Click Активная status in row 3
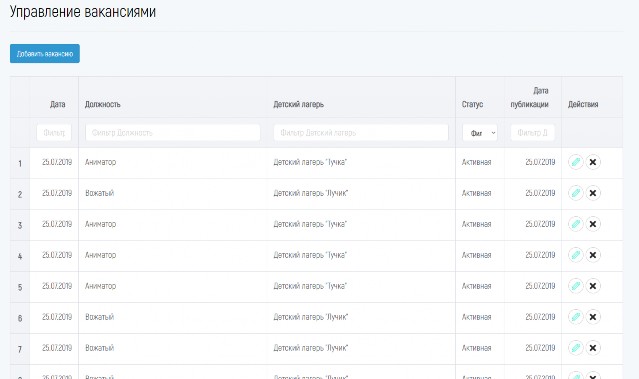Image resolution: width=639 pixels, height=379 pixels. [476, 224]
